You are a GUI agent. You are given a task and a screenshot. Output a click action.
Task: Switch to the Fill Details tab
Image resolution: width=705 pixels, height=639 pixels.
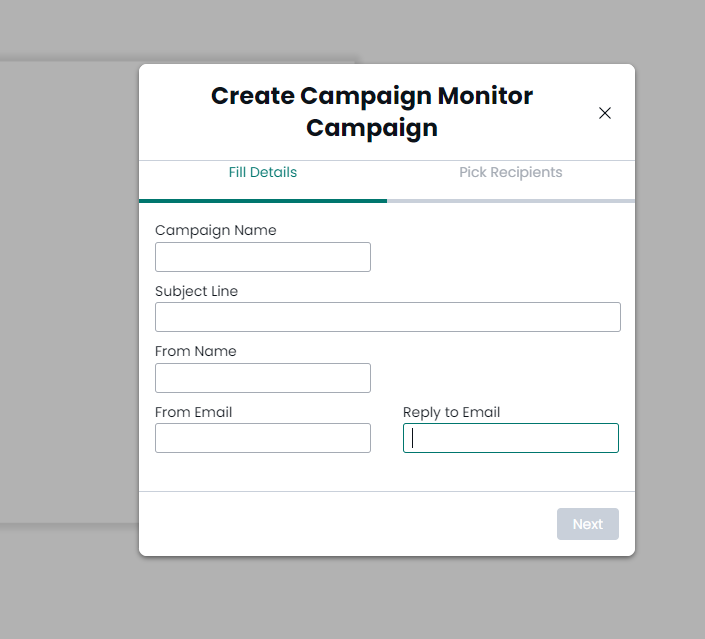(x=263, y=172)
